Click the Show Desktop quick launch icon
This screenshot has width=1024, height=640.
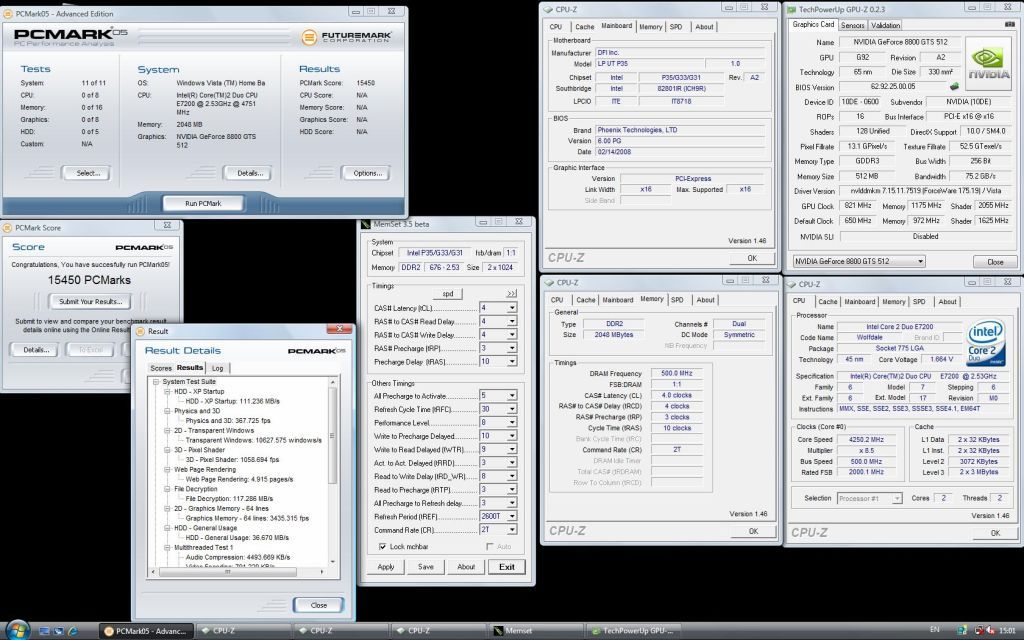(44, 631)
